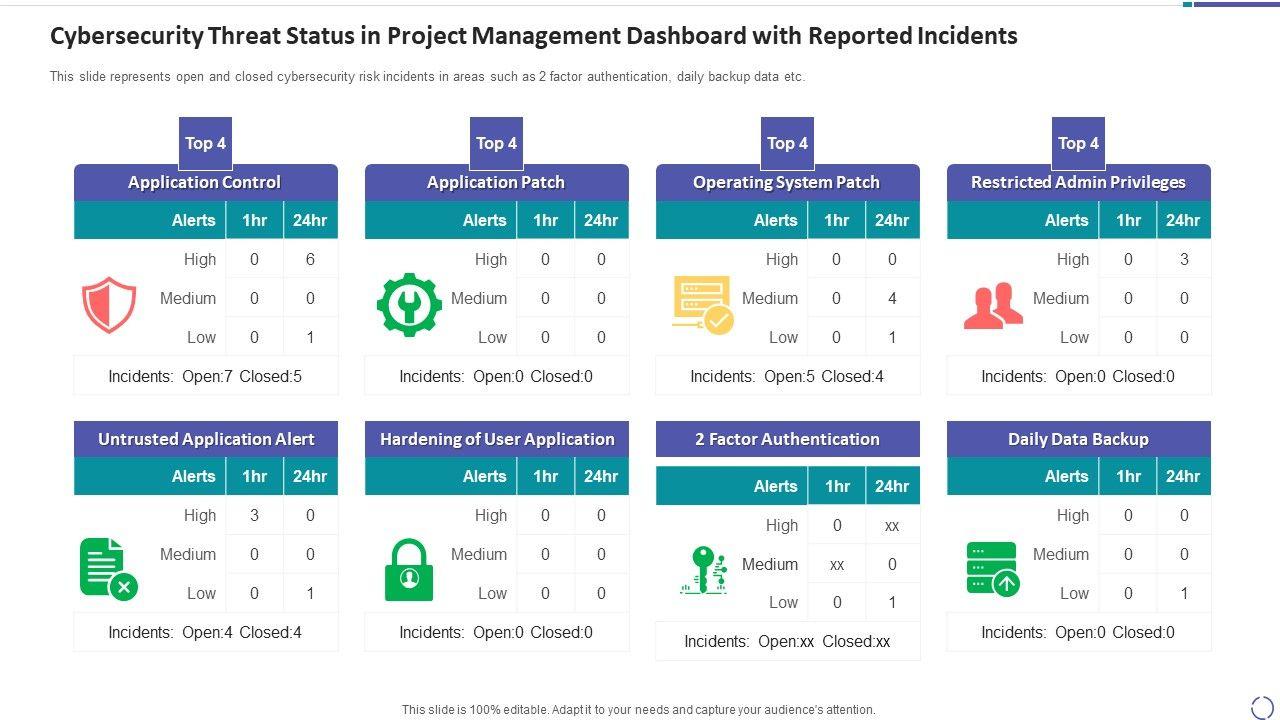Viewport: 1280px width, 720px height.
Task: Select the green gear wrench icon
Action: (409, 304)
